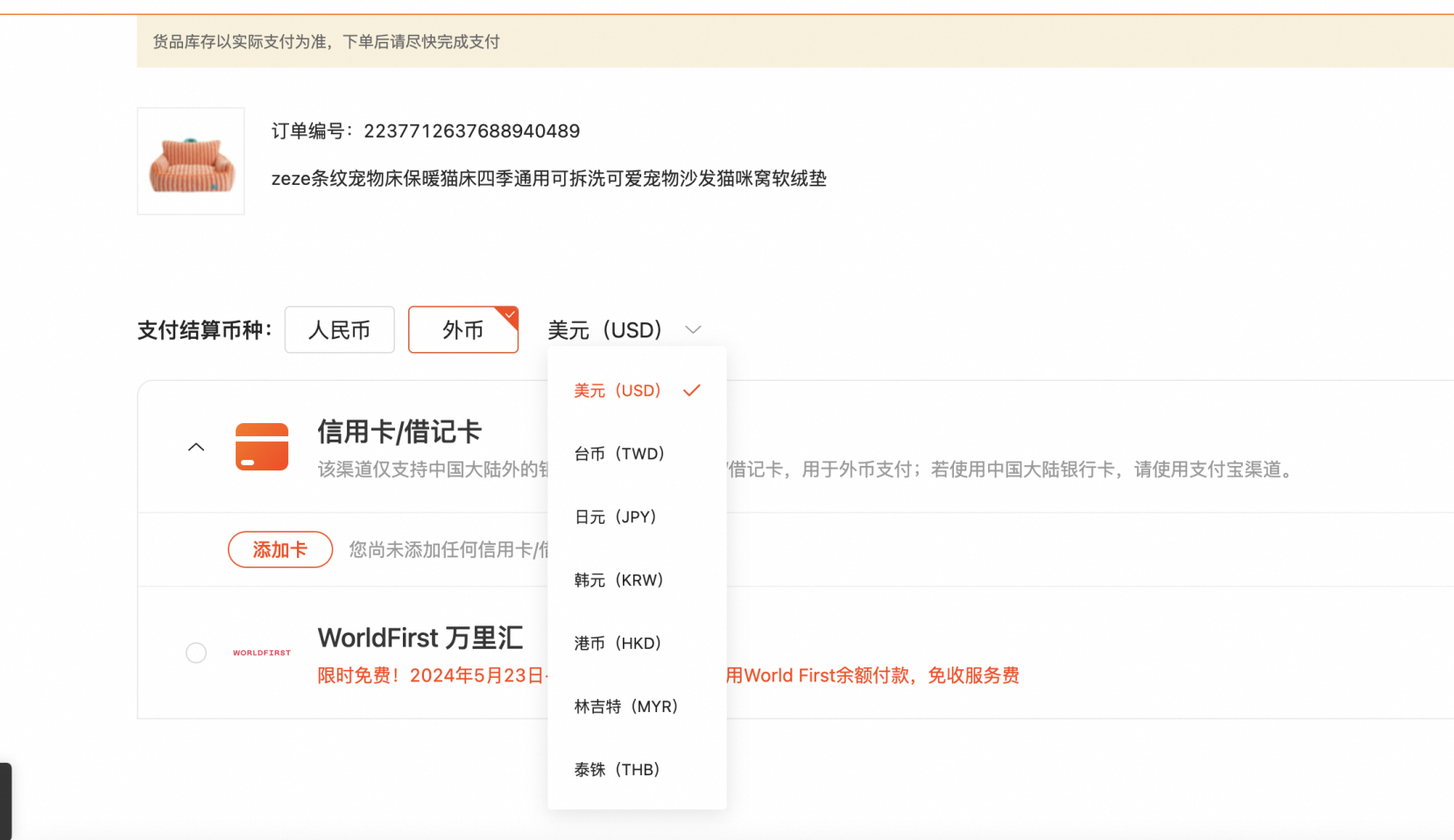Viewport: 1454px width, 840px height.
Task: Click the WorldFirst logo
Action: pos(262,652)
